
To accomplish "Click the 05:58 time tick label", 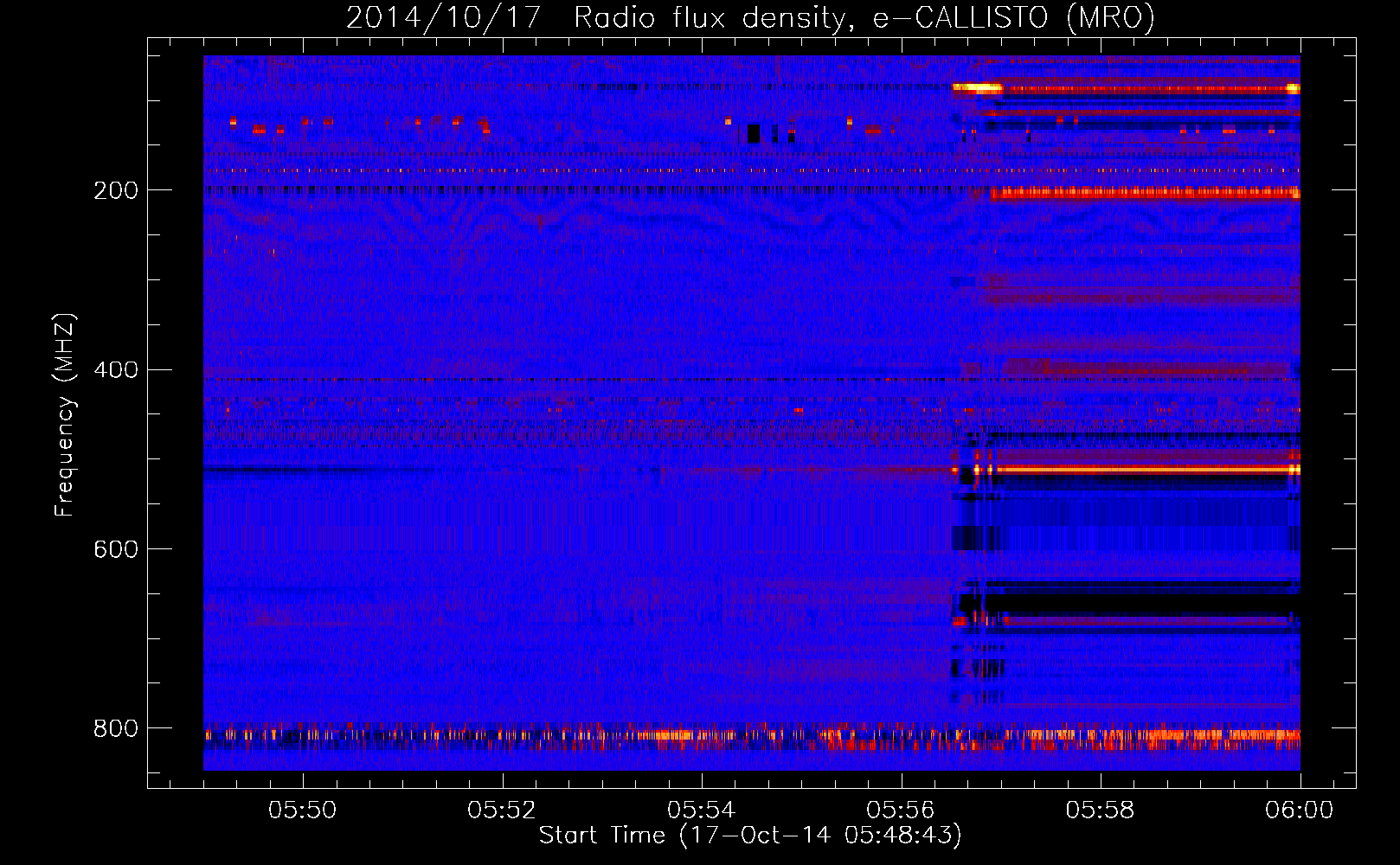I will tap(1100, 811).
